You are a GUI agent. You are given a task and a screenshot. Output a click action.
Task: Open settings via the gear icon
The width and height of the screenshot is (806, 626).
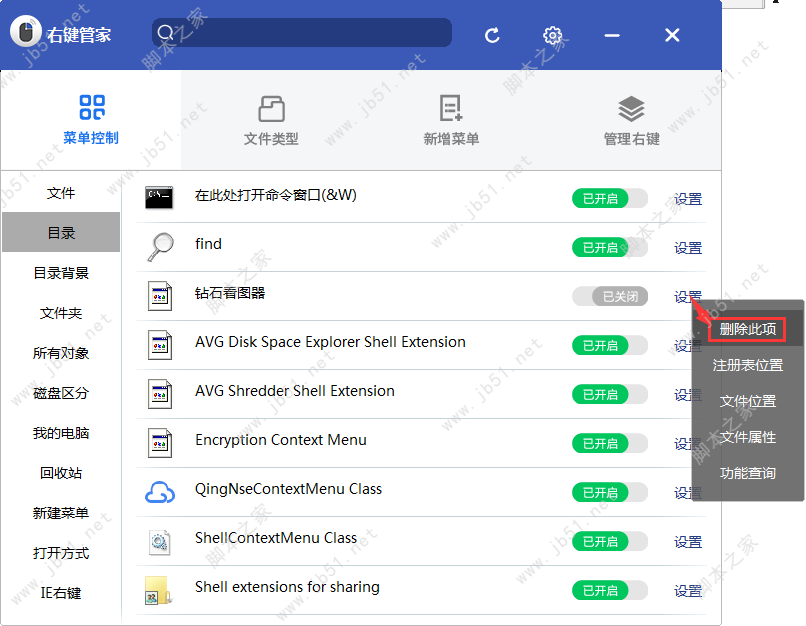553,34
